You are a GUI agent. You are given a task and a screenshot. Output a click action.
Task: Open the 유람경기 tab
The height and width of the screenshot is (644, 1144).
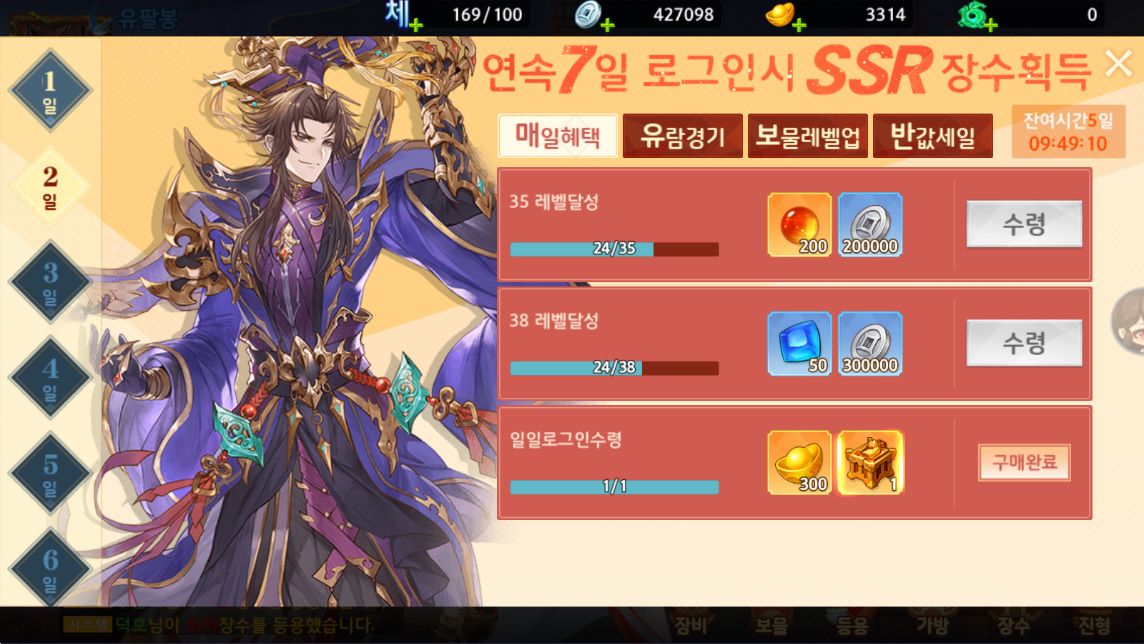click(683, 136)
